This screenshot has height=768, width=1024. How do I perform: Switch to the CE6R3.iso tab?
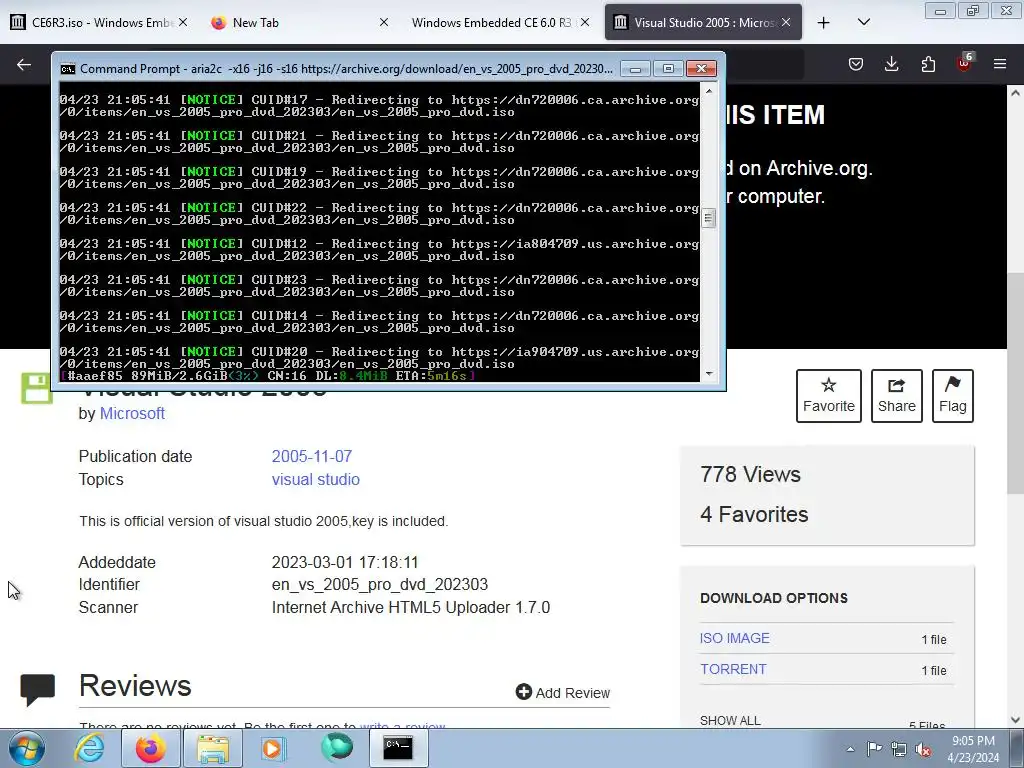tap(98, 22)
